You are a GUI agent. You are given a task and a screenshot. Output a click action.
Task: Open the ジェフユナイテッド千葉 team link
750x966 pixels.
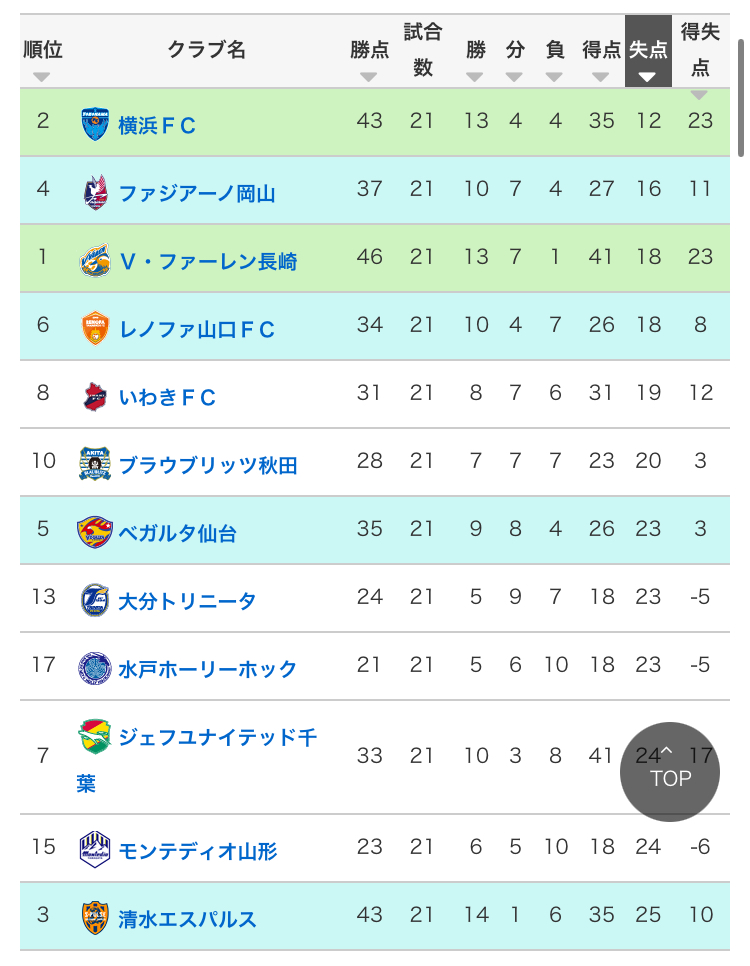[197, 757]
